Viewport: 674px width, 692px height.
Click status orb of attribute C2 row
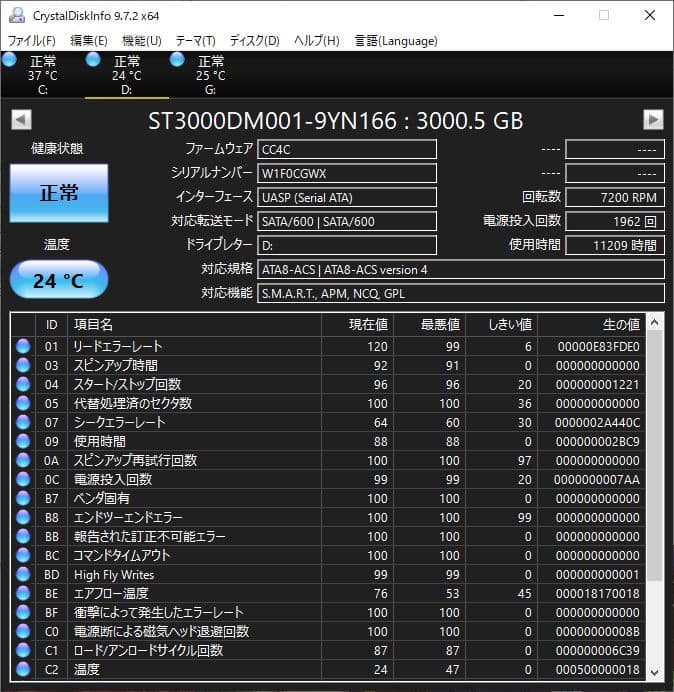tap(23, 669)
